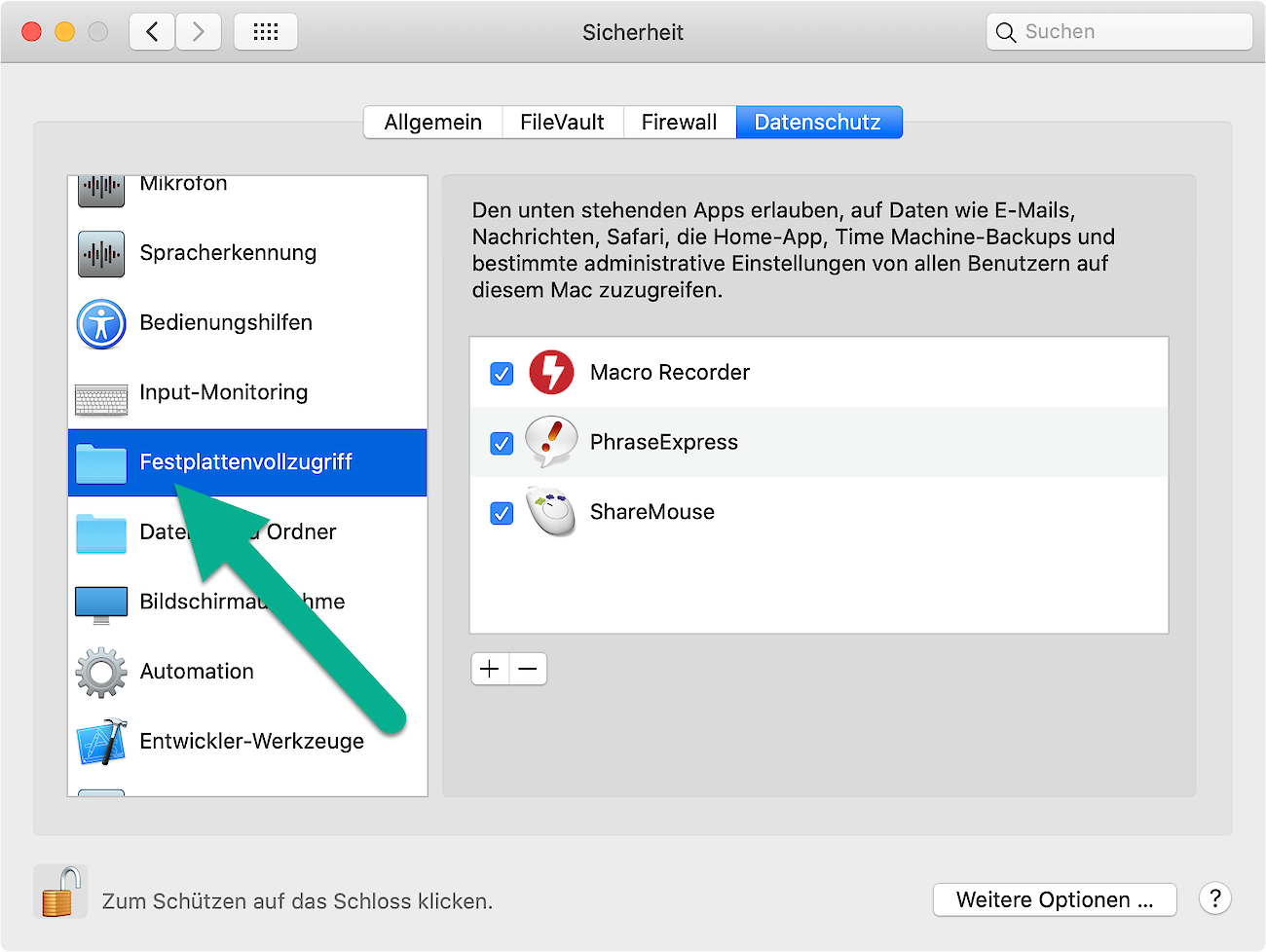Click Weitere Optionen button
The image size is (1266, 952).
(1054, 899)
